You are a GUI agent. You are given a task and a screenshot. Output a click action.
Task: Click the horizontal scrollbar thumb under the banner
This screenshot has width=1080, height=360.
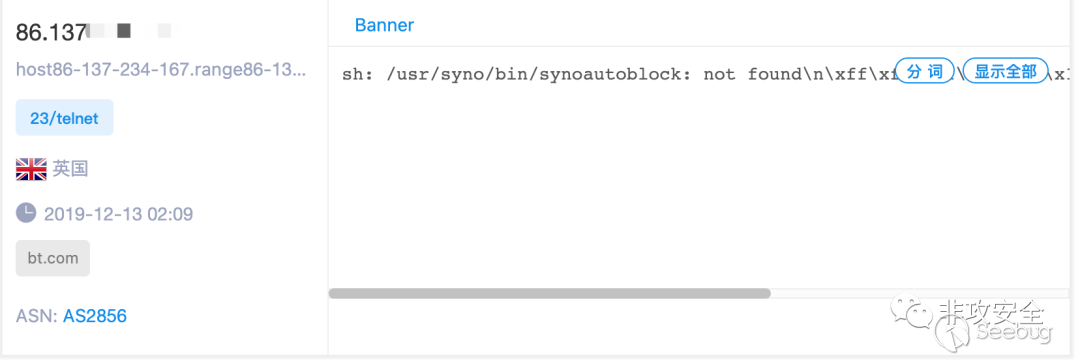pos(550,293)
